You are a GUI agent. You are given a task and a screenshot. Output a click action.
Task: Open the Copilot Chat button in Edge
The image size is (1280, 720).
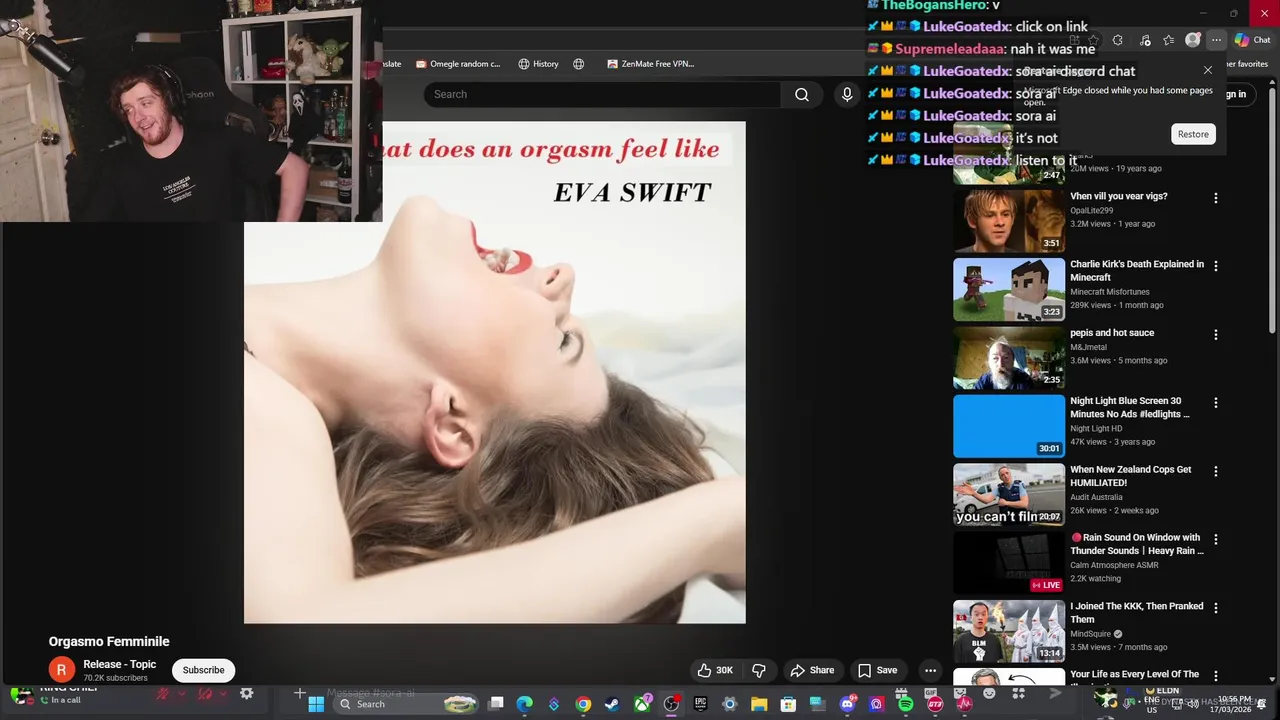(x=1253, y=40)
